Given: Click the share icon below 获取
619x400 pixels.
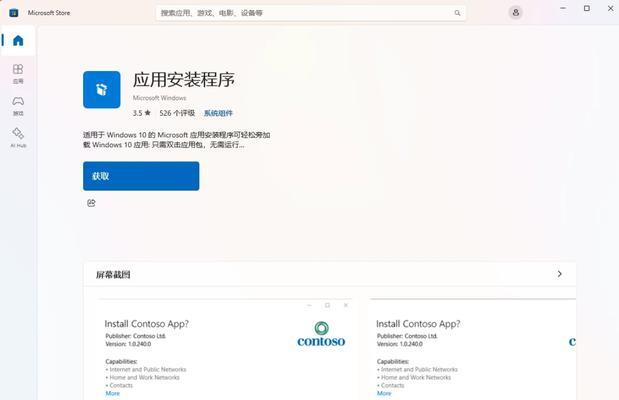Looking at the screenshot, I should (91, 203).
